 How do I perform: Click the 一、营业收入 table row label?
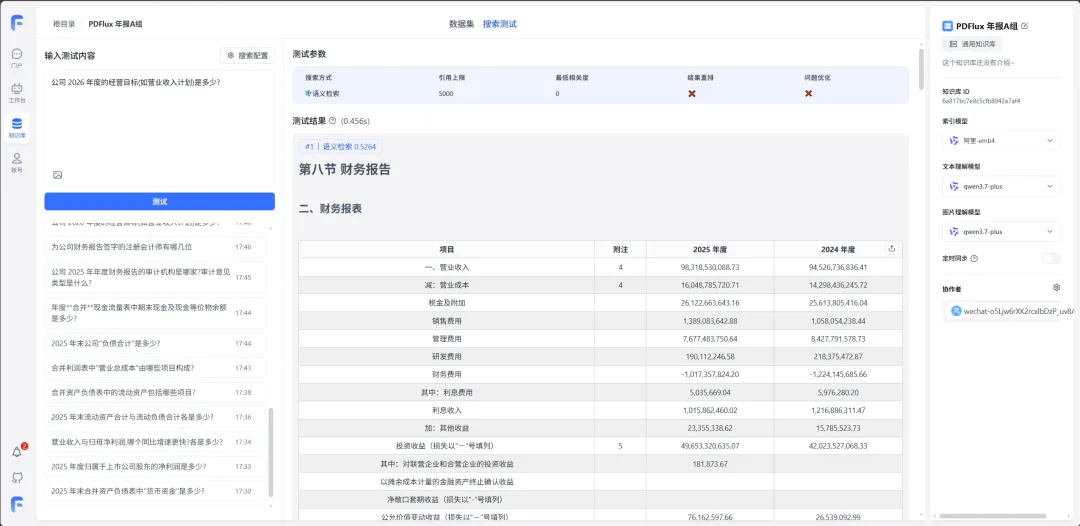(447, 267)
